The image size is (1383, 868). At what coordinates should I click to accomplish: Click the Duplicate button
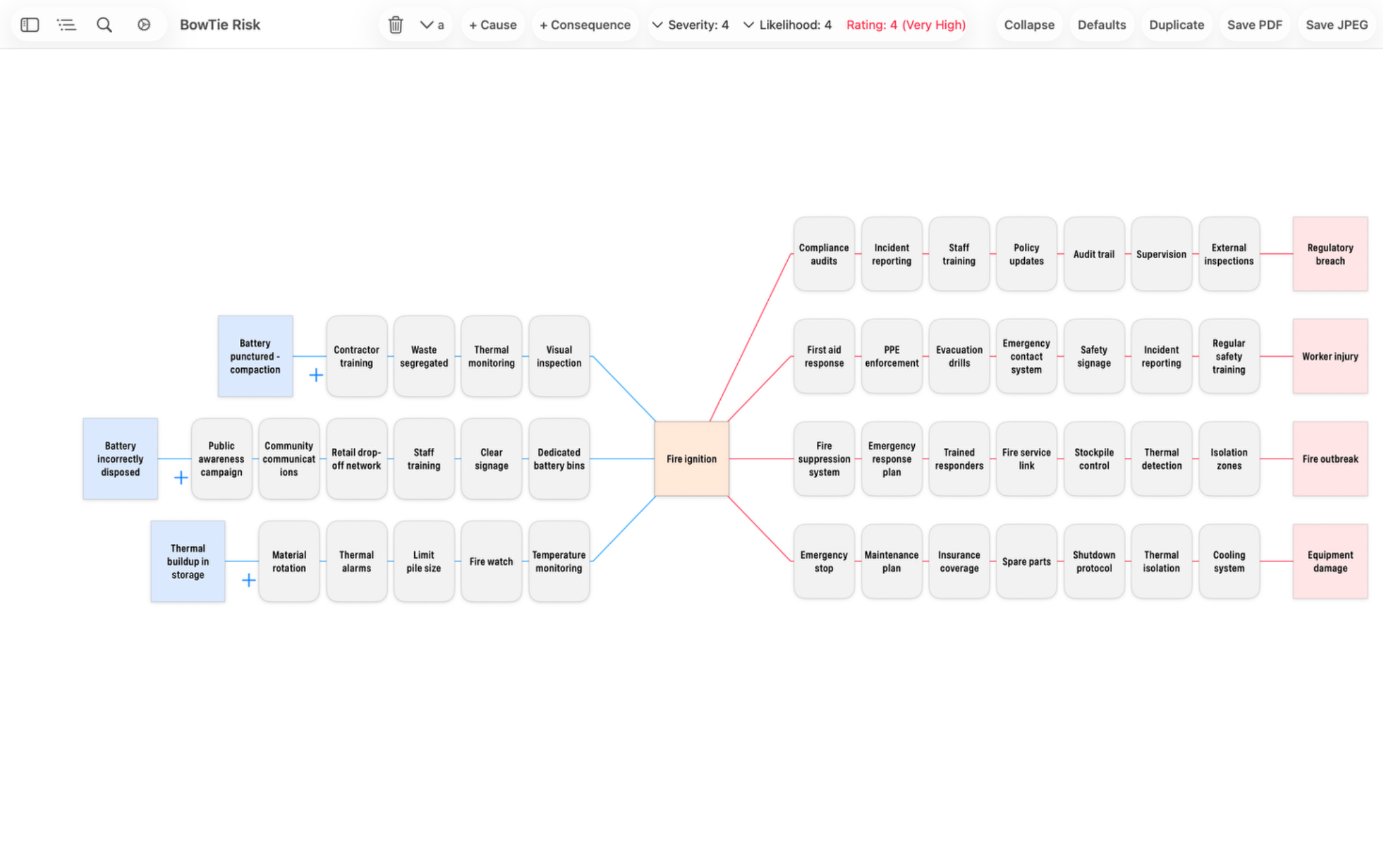[1176, 25]
